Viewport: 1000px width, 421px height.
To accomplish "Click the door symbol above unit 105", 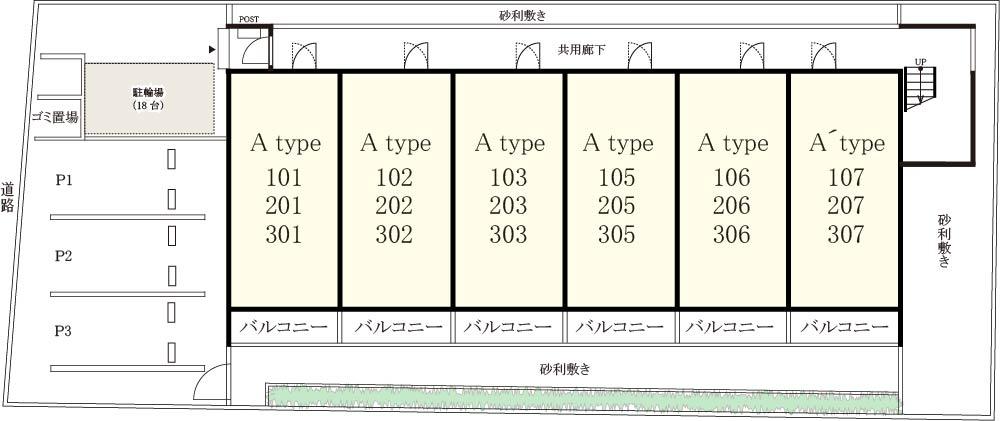I will (640, 55).
